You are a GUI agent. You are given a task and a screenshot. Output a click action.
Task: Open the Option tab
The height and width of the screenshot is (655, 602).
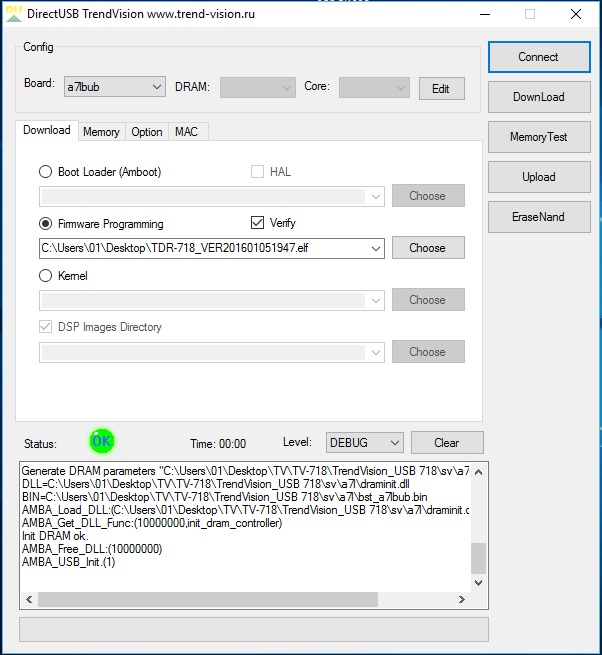click(147, 132)
